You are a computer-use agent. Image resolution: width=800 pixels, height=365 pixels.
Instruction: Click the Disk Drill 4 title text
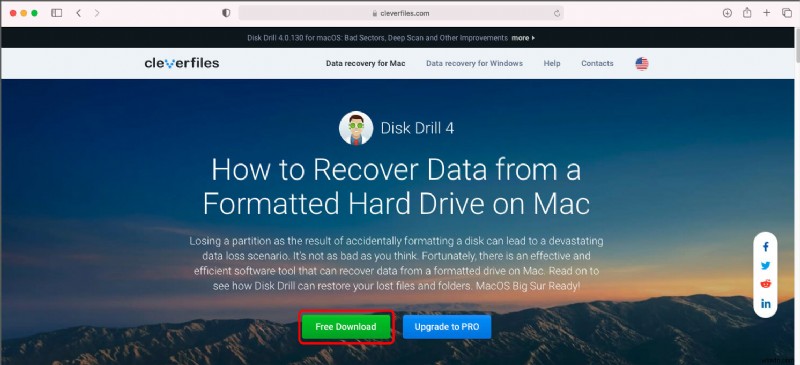pyautogui.click(x=417, y=128)
